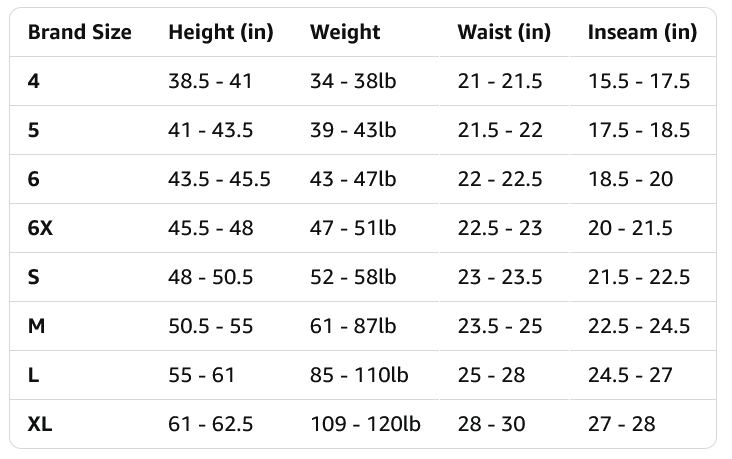Click height value 38.5 - 41
Viewport: 732px width, 459px height.
tap(210, 81)
